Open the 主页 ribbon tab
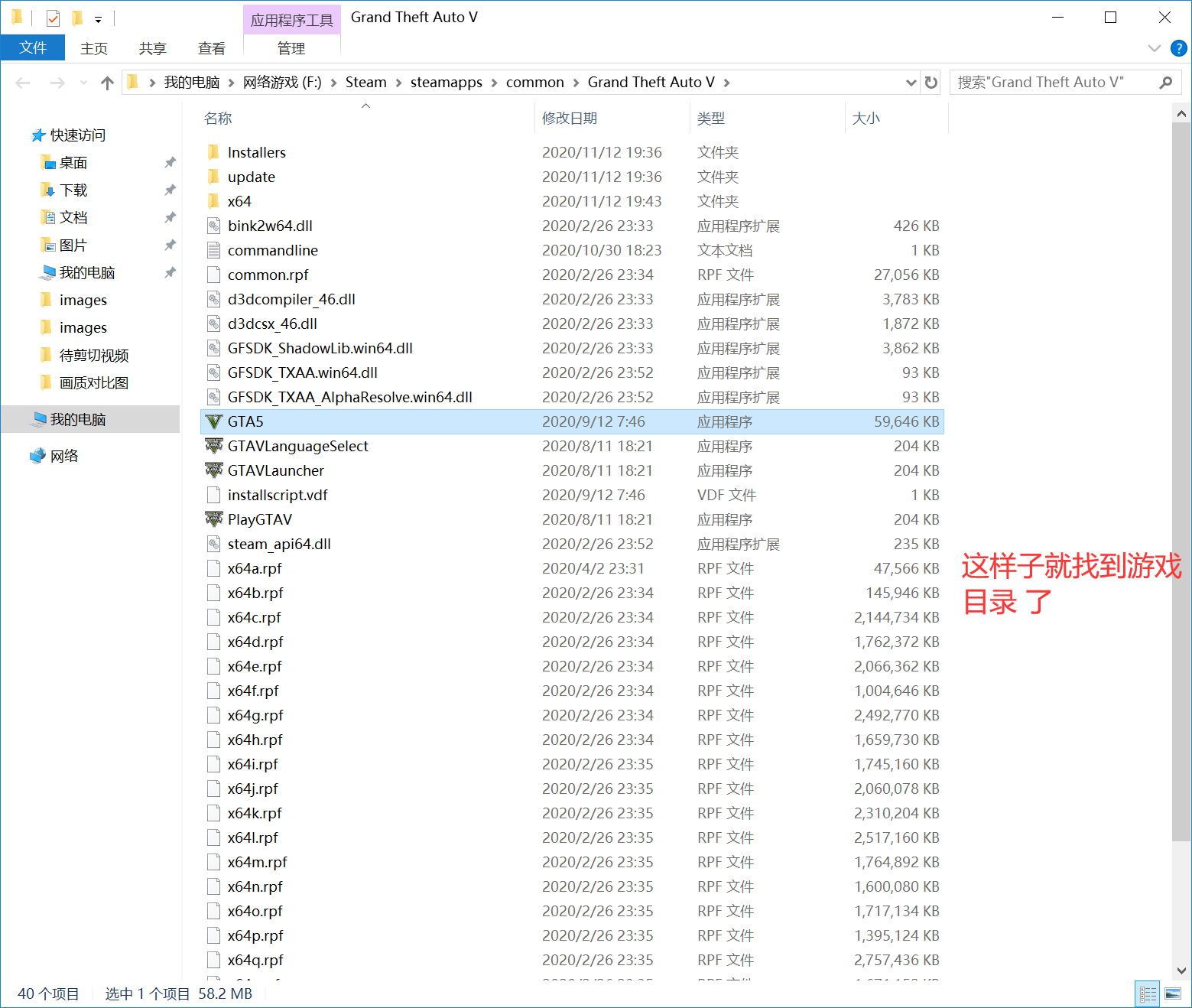Viewport: 1192px width, 1008px height. (x=94, y=48)
